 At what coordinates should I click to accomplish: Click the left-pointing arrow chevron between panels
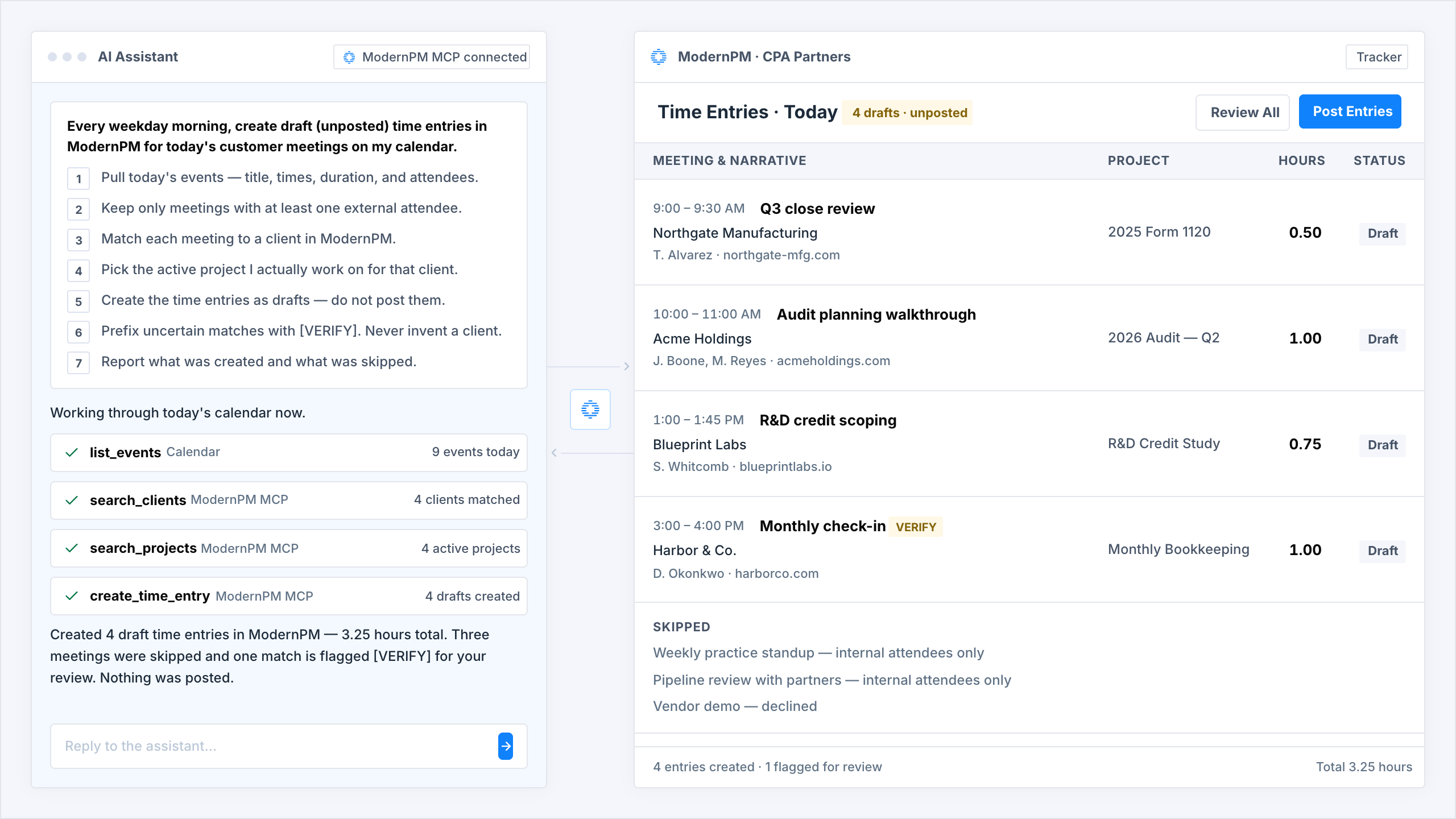point(554,453)
